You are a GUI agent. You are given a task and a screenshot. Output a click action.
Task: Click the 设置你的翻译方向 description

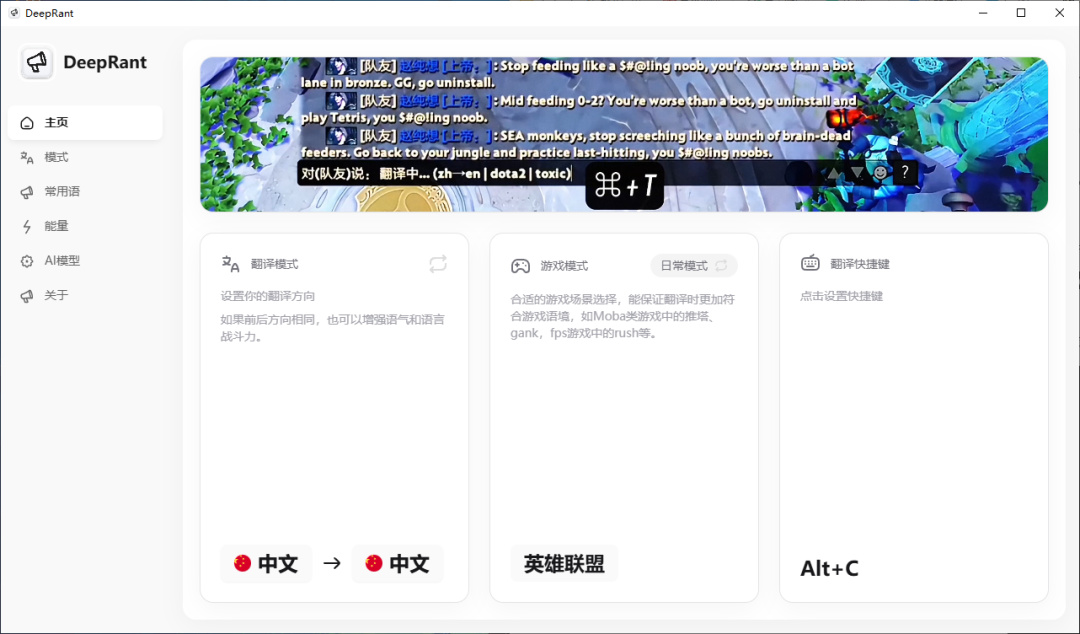(x=268, y=296)
